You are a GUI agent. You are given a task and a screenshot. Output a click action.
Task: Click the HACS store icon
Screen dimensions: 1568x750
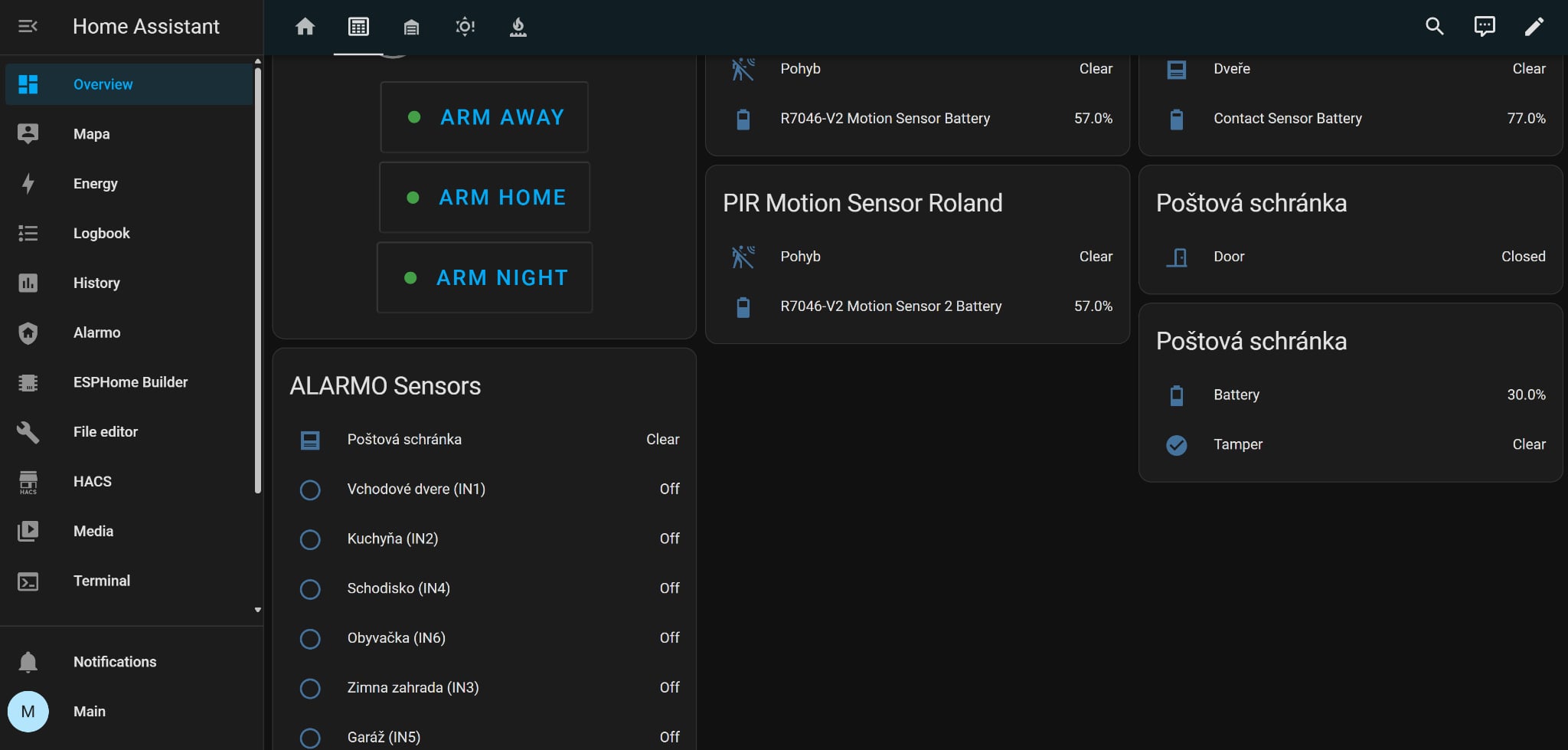[x=28, y=482]
